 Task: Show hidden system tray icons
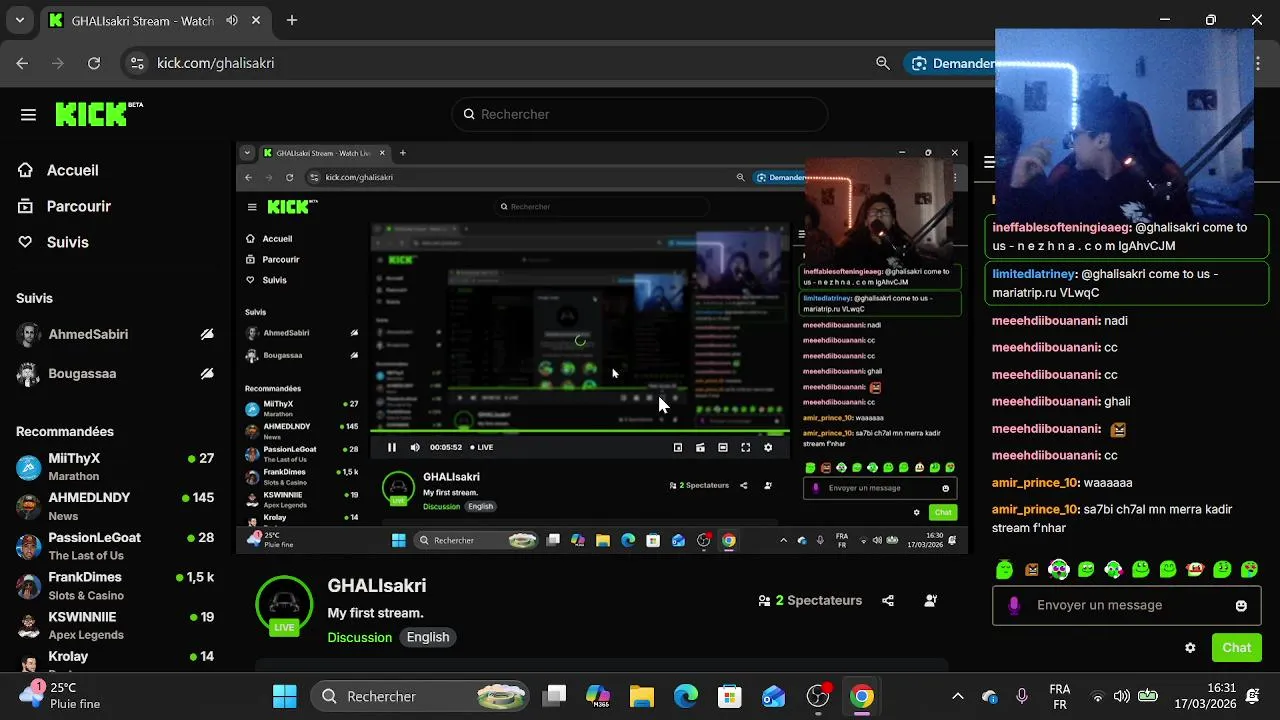pyautogui.click(x=957, y=696)
